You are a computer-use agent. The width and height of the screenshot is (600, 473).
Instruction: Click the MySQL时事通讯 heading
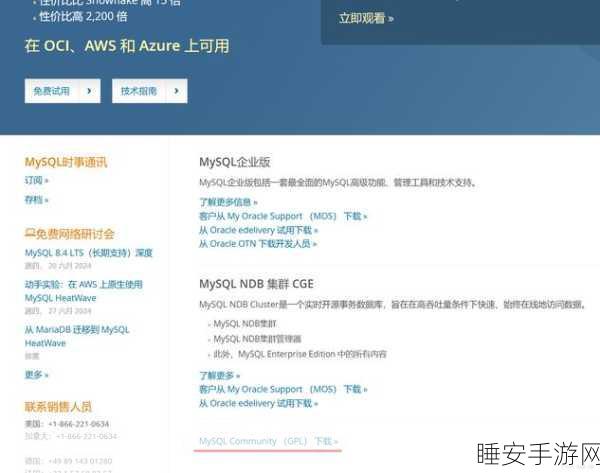(x=66, y=162)
